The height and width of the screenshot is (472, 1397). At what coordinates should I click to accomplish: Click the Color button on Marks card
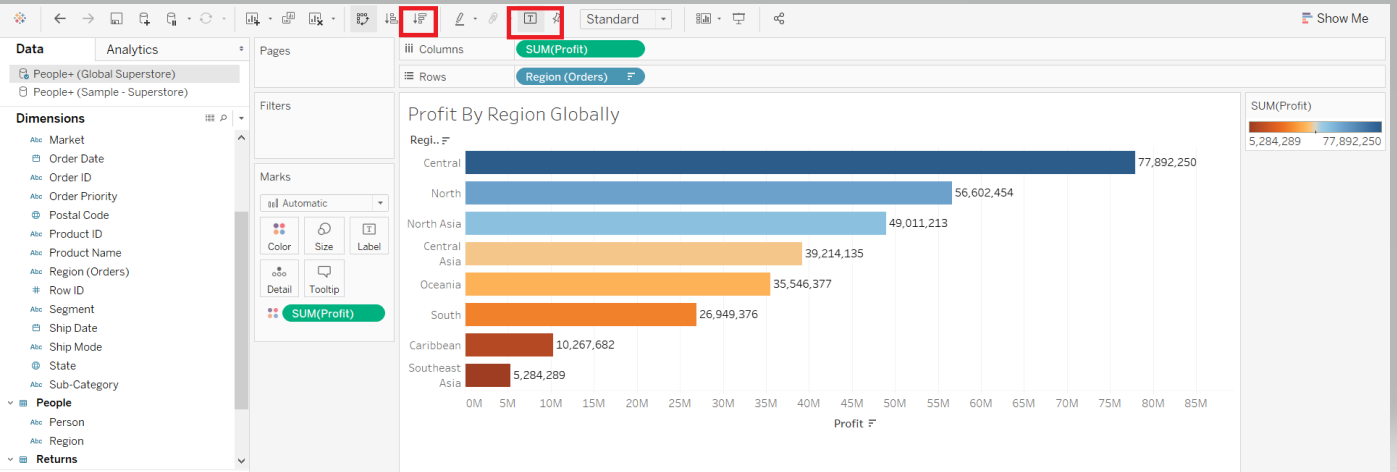[280, 236]
